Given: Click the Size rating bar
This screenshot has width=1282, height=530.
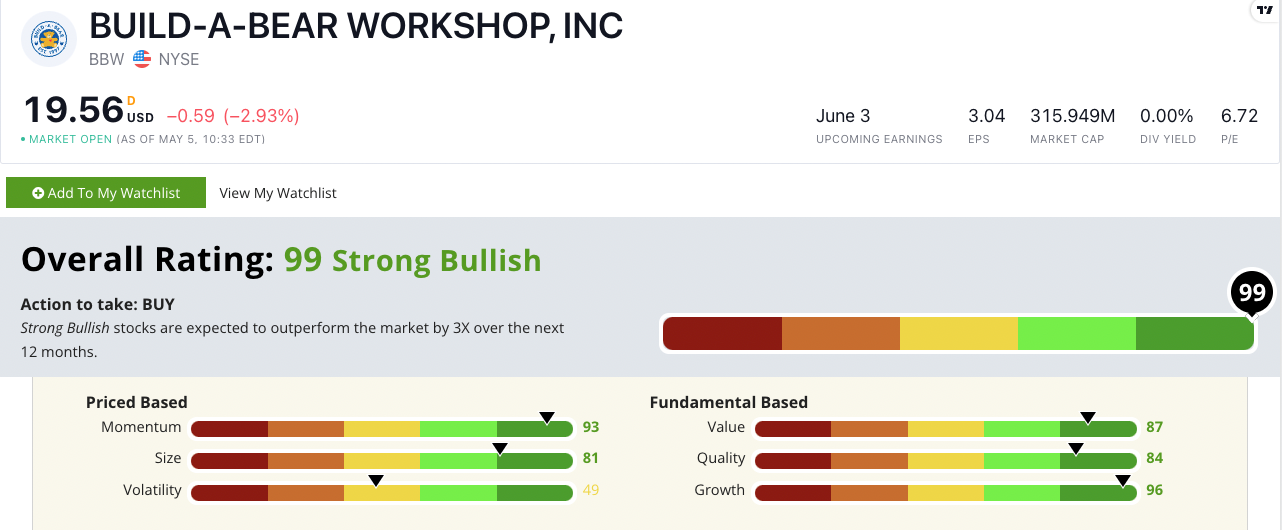Looking at the screenshot, I should coord(381,460).
